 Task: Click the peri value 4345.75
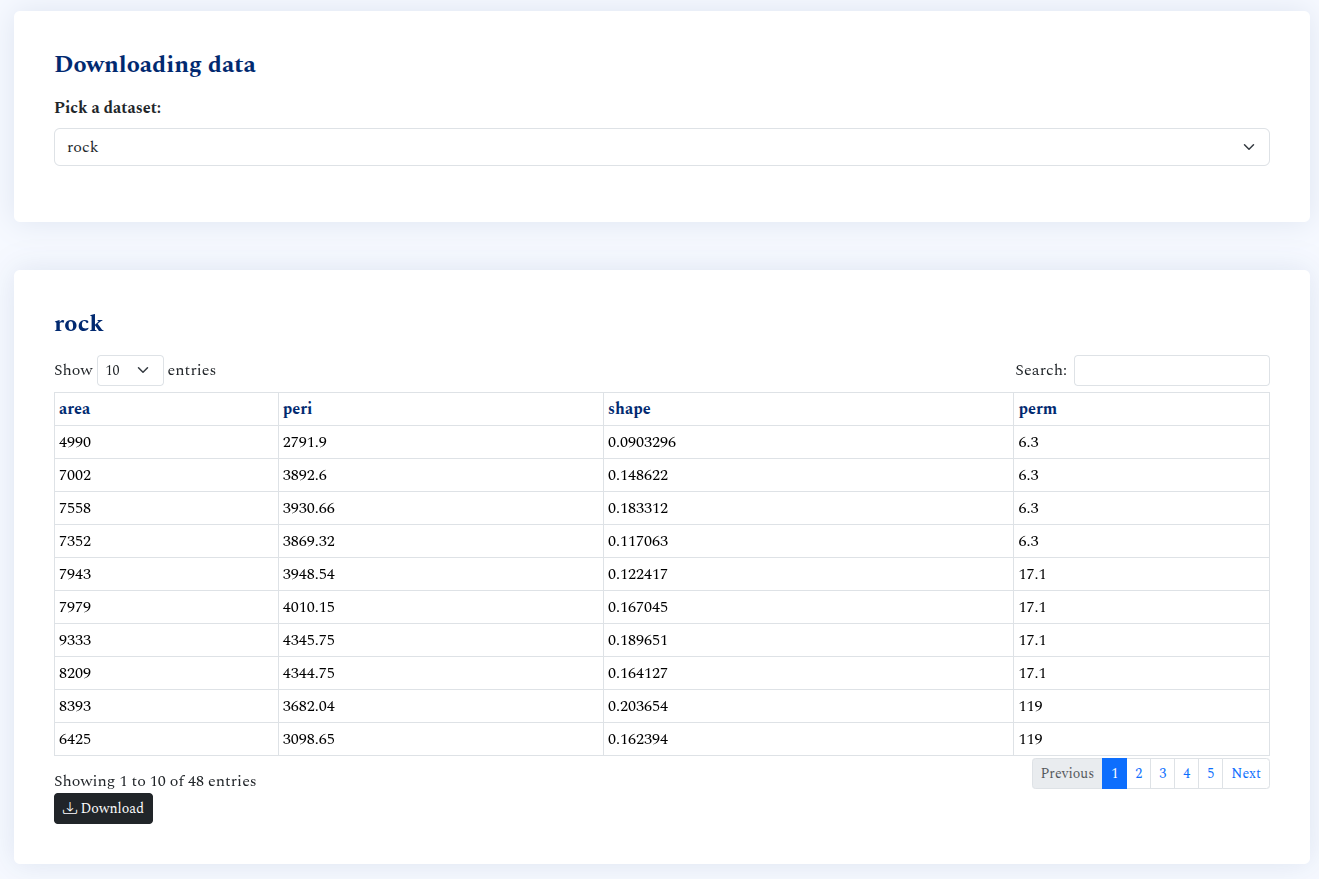(x=309, y=640)
